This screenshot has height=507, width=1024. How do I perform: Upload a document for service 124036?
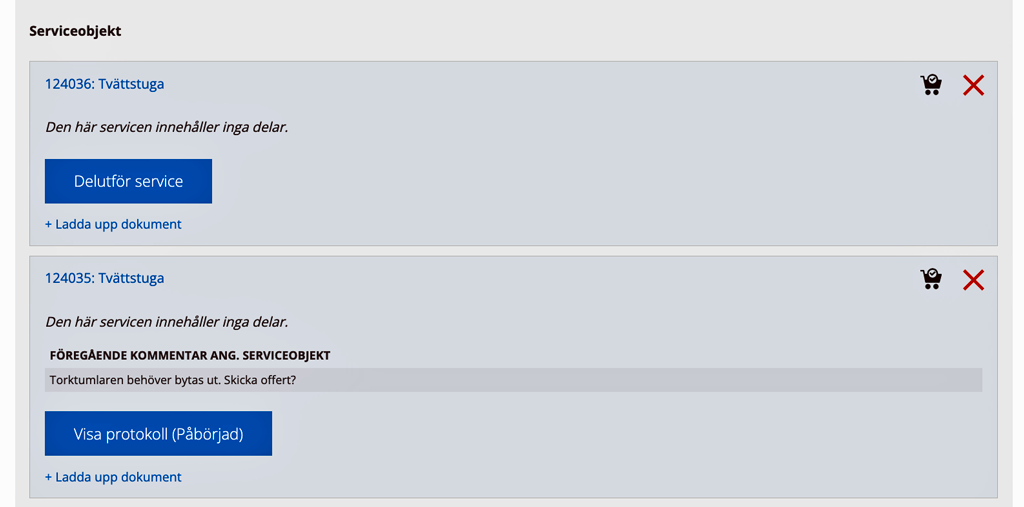pyautogui.click(x=113, y=224)
